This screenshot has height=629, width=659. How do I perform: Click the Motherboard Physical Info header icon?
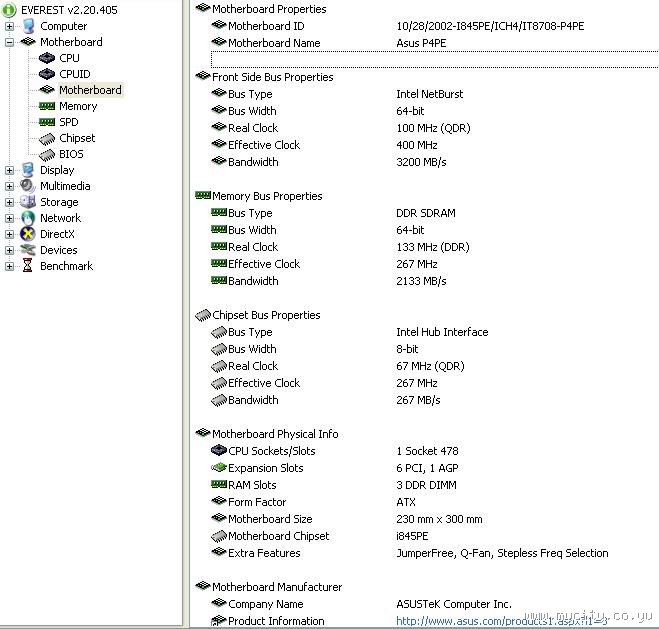(x=203, y=432)
